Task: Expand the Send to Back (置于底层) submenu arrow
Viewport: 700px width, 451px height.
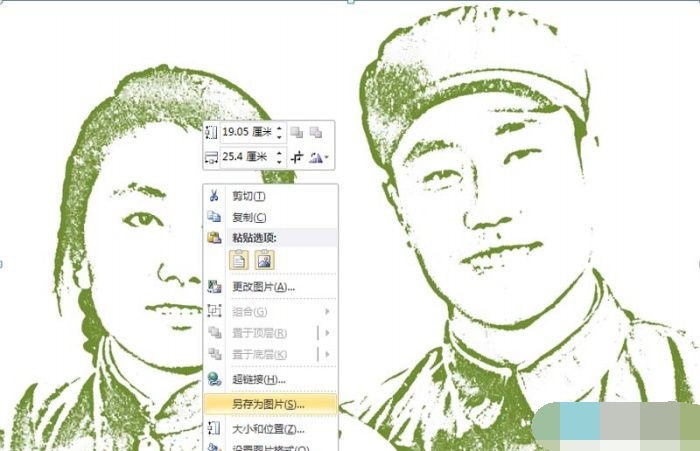Action: tap(327, 355)
